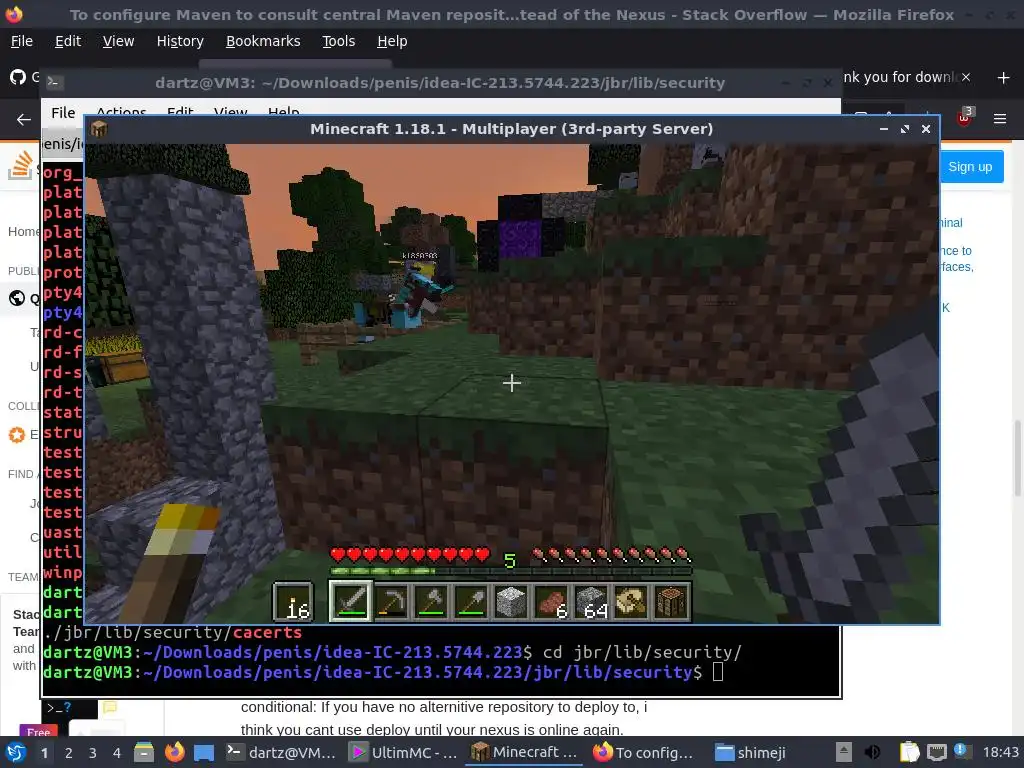Viewport: 1024px width, 768px height.
Task: Click the Home link in Stack Overflow sidebar
Action: (24, 231)
